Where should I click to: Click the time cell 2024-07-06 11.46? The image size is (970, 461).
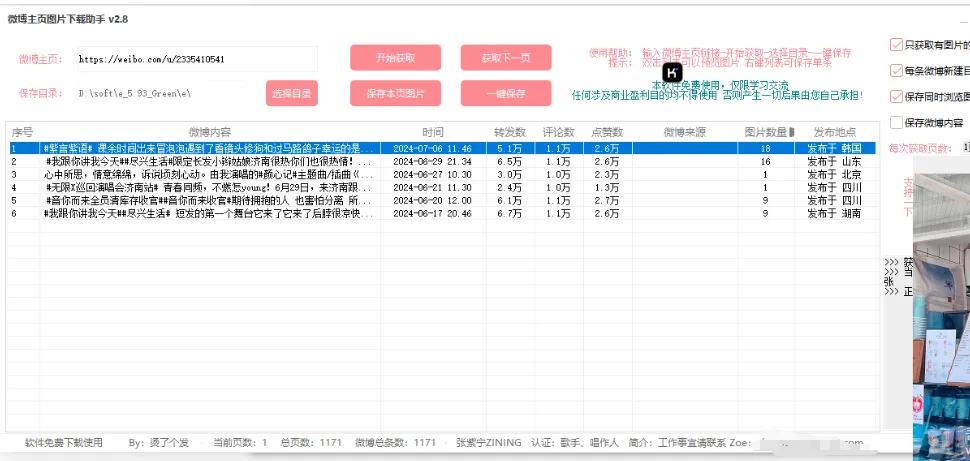(432, 149)
